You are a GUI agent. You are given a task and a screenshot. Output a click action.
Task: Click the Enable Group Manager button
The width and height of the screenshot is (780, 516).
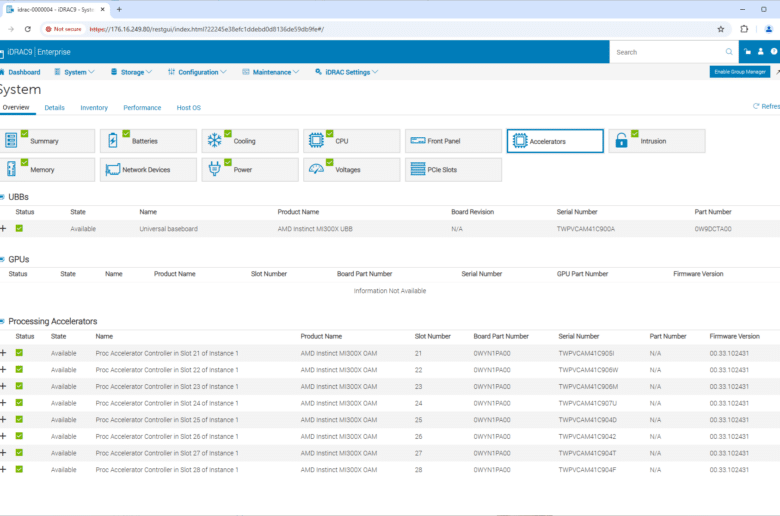pos(740,72)
